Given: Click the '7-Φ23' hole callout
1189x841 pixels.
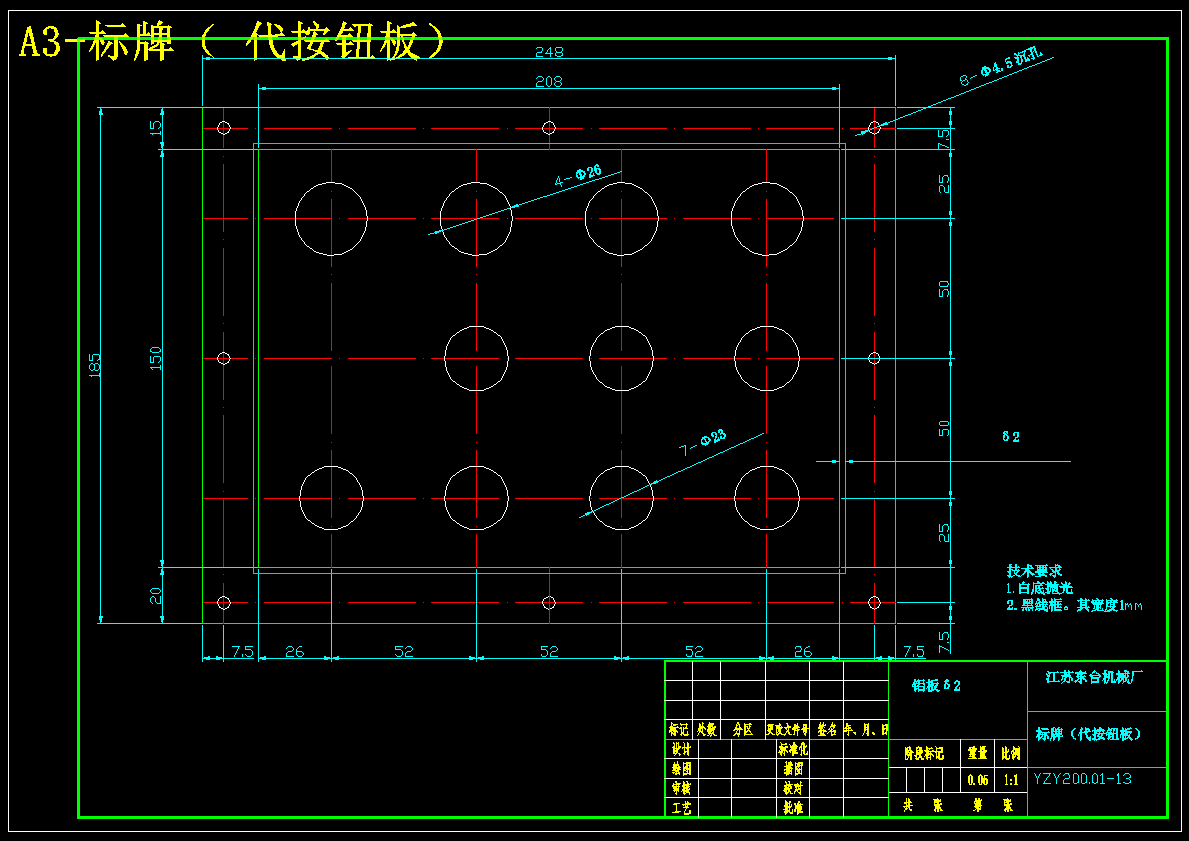Looking at the screenshot, I should pos(702,442).
